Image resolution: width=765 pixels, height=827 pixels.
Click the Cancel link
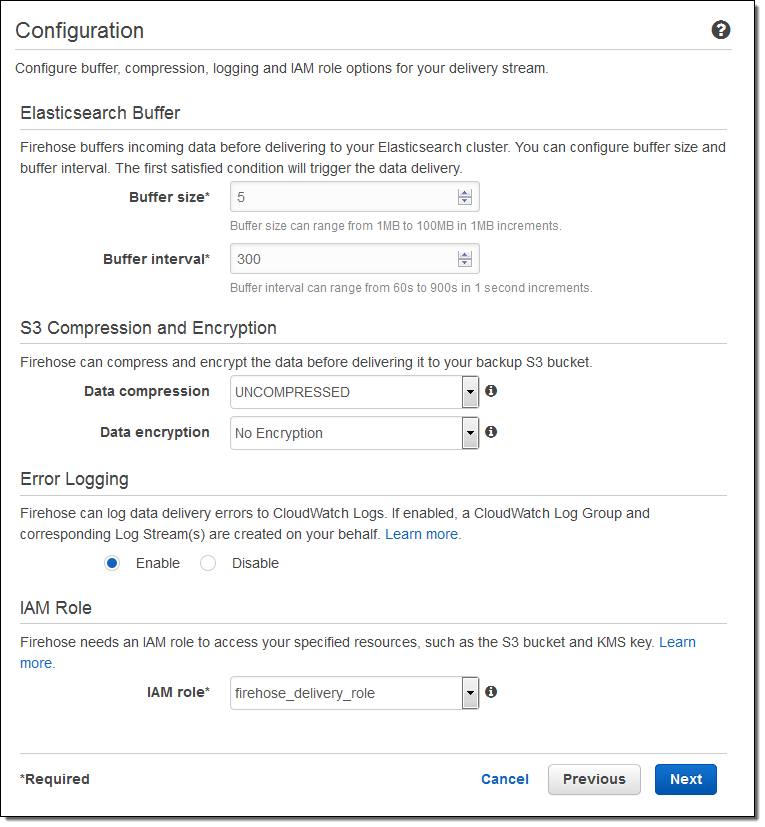[x=505, y=779]
